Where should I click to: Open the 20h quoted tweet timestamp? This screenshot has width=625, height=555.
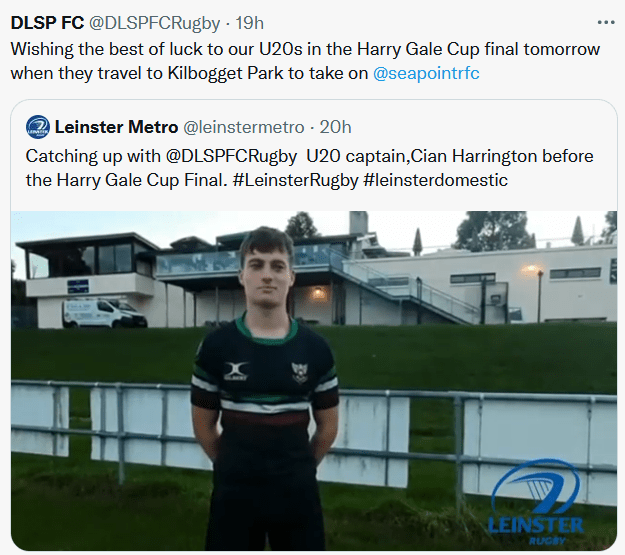pyautogui.click(x=335, y=127)
